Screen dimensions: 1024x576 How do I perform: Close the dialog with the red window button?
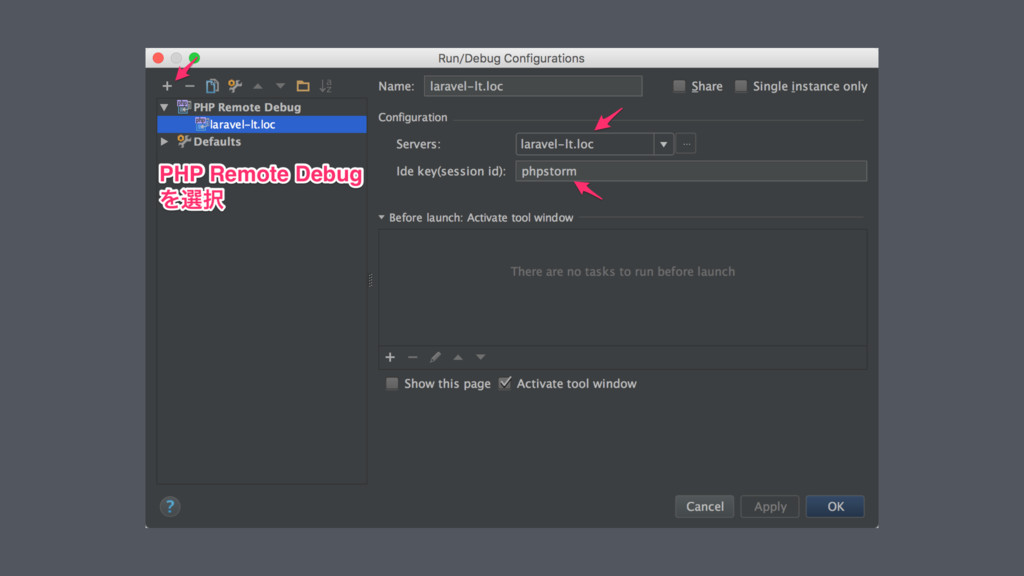(x=158, y=58)
